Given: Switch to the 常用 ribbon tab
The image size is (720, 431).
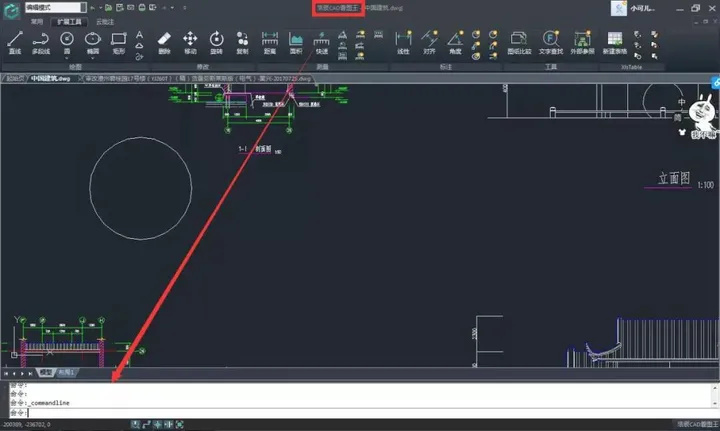Looking at the screenshot, I should click(37, 22).
